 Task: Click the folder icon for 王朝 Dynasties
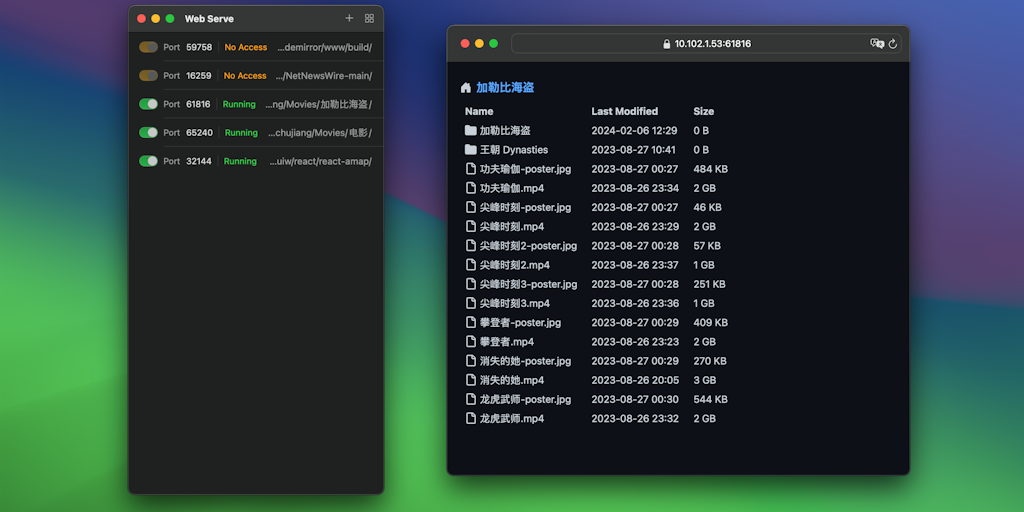pyautogui.click(x=470, y=150)
